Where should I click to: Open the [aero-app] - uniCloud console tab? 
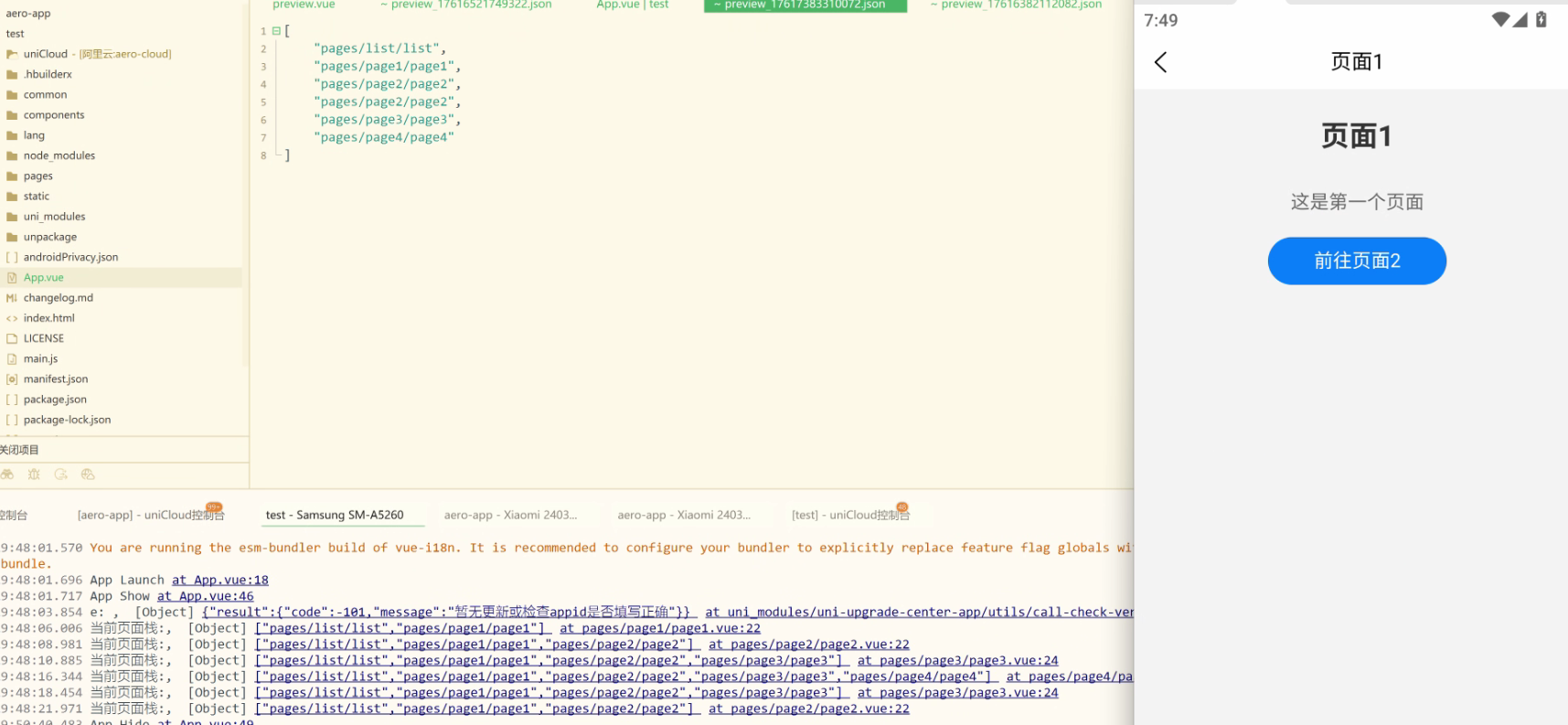150,515
